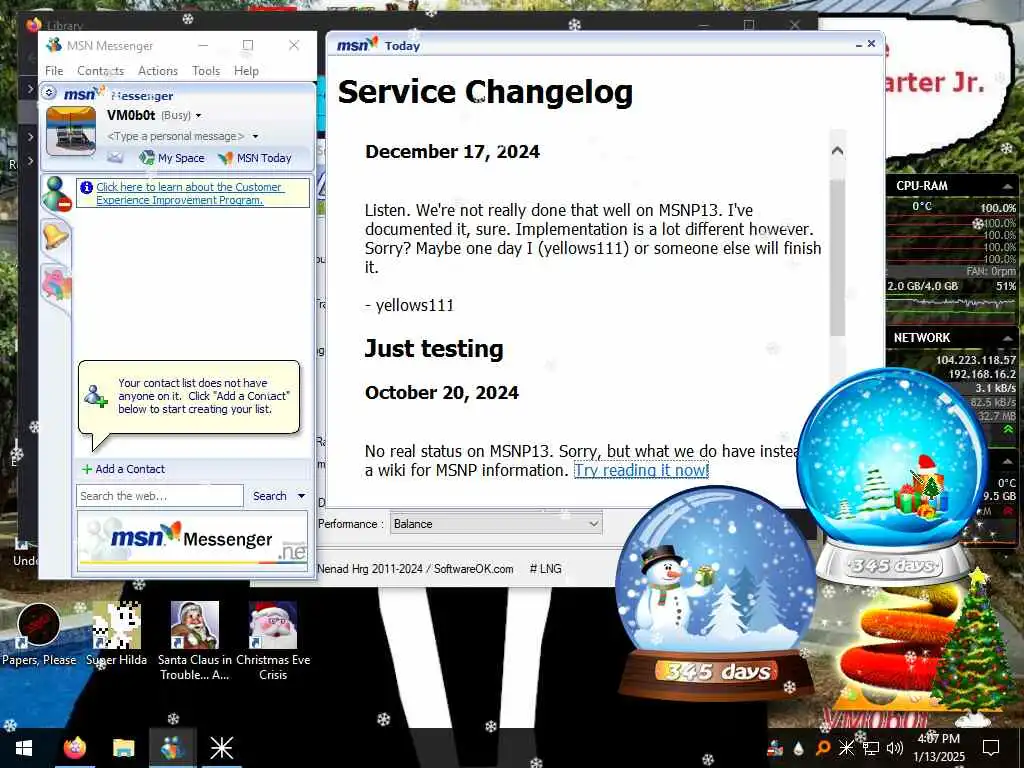Viewport: 1024px width, 768px height.
Task: Click the 104.223.118.57 IP address text
Action: [x=976, y=360]
